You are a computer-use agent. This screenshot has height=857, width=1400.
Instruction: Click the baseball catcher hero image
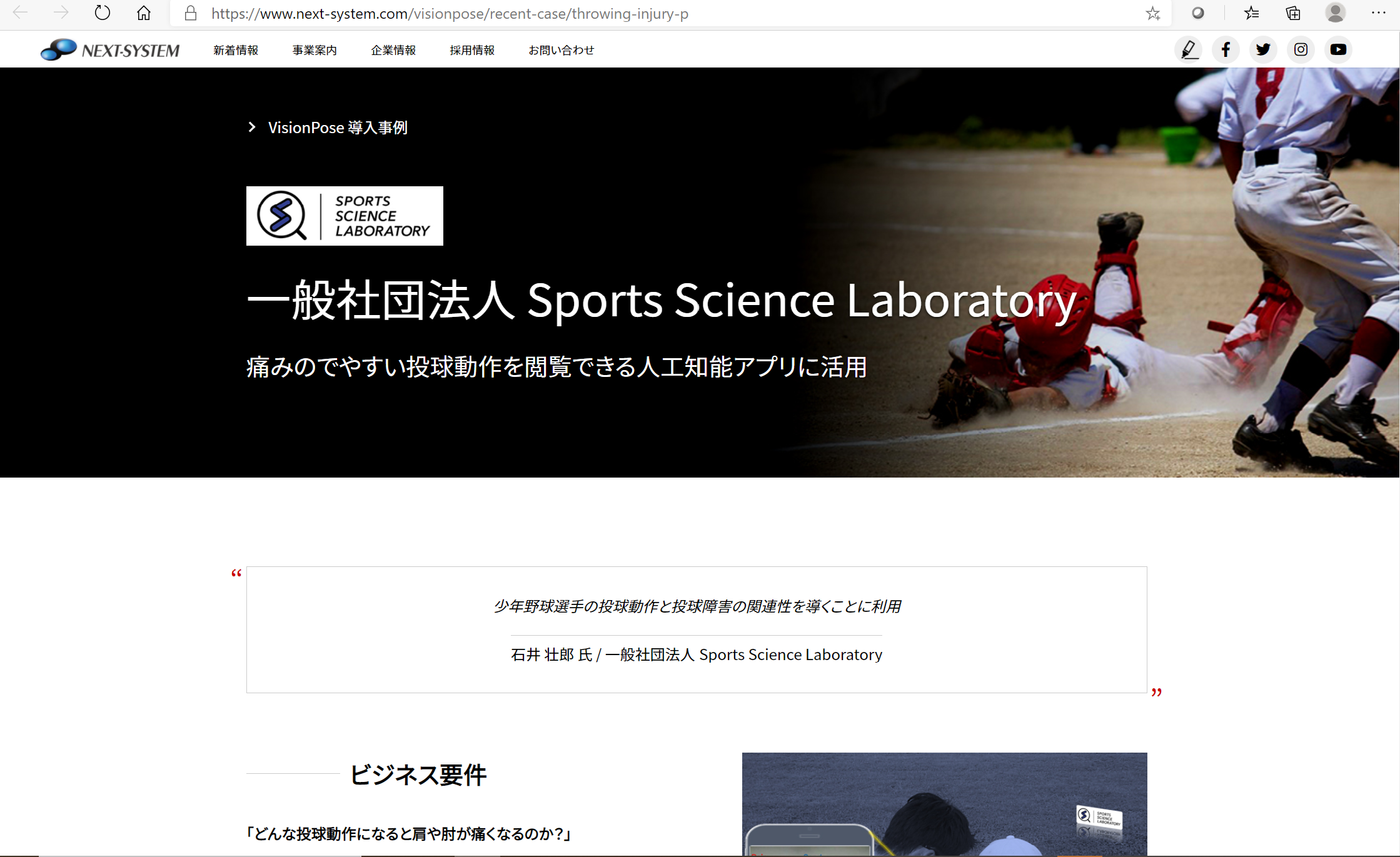click(1100, 273)
